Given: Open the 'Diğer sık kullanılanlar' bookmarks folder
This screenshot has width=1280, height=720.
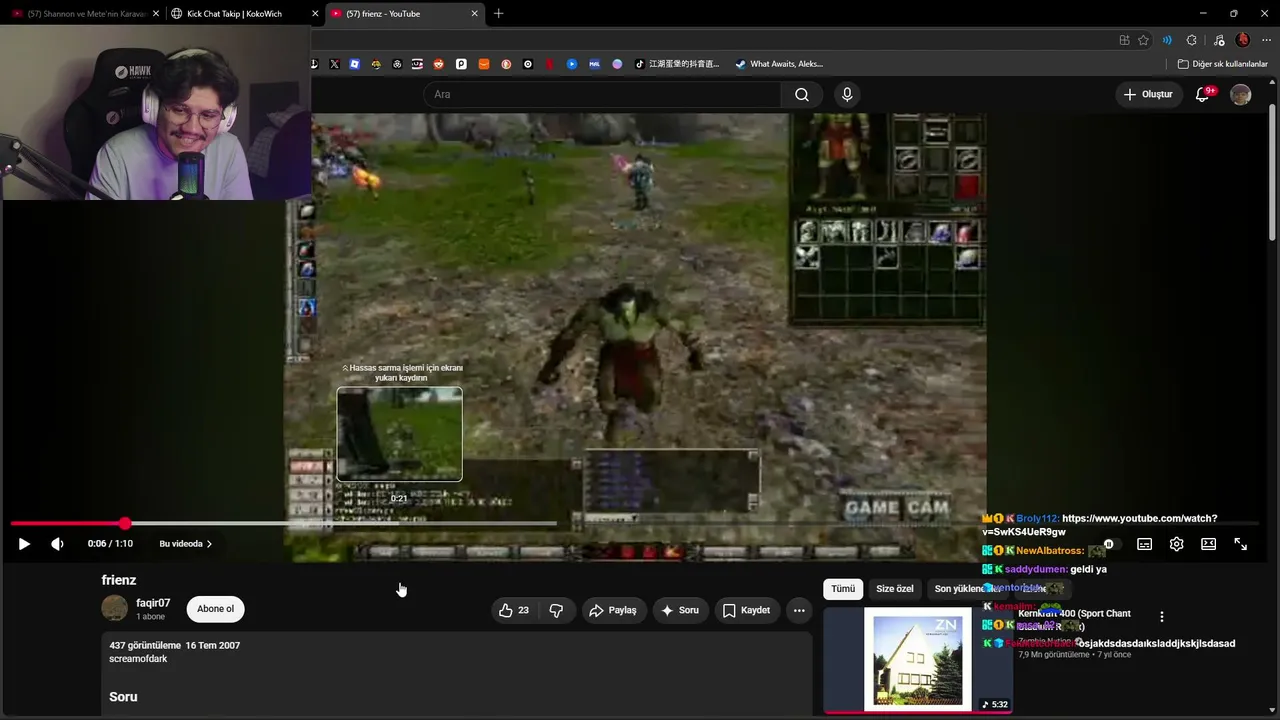Looking at the screenshot, I should 1223,64.
